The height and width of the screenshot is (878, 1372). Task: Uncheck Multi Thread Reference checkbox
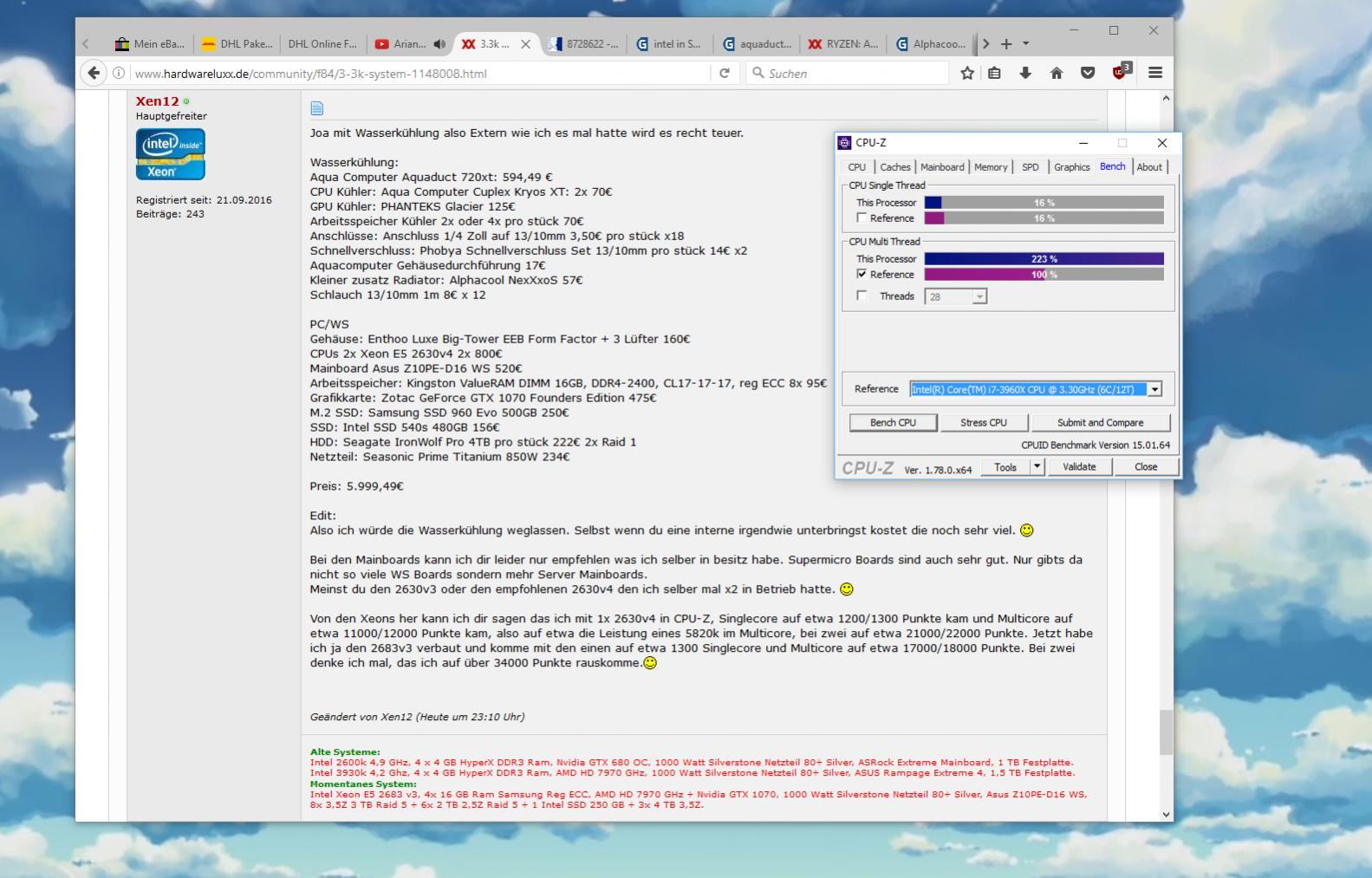coord(862,274)
